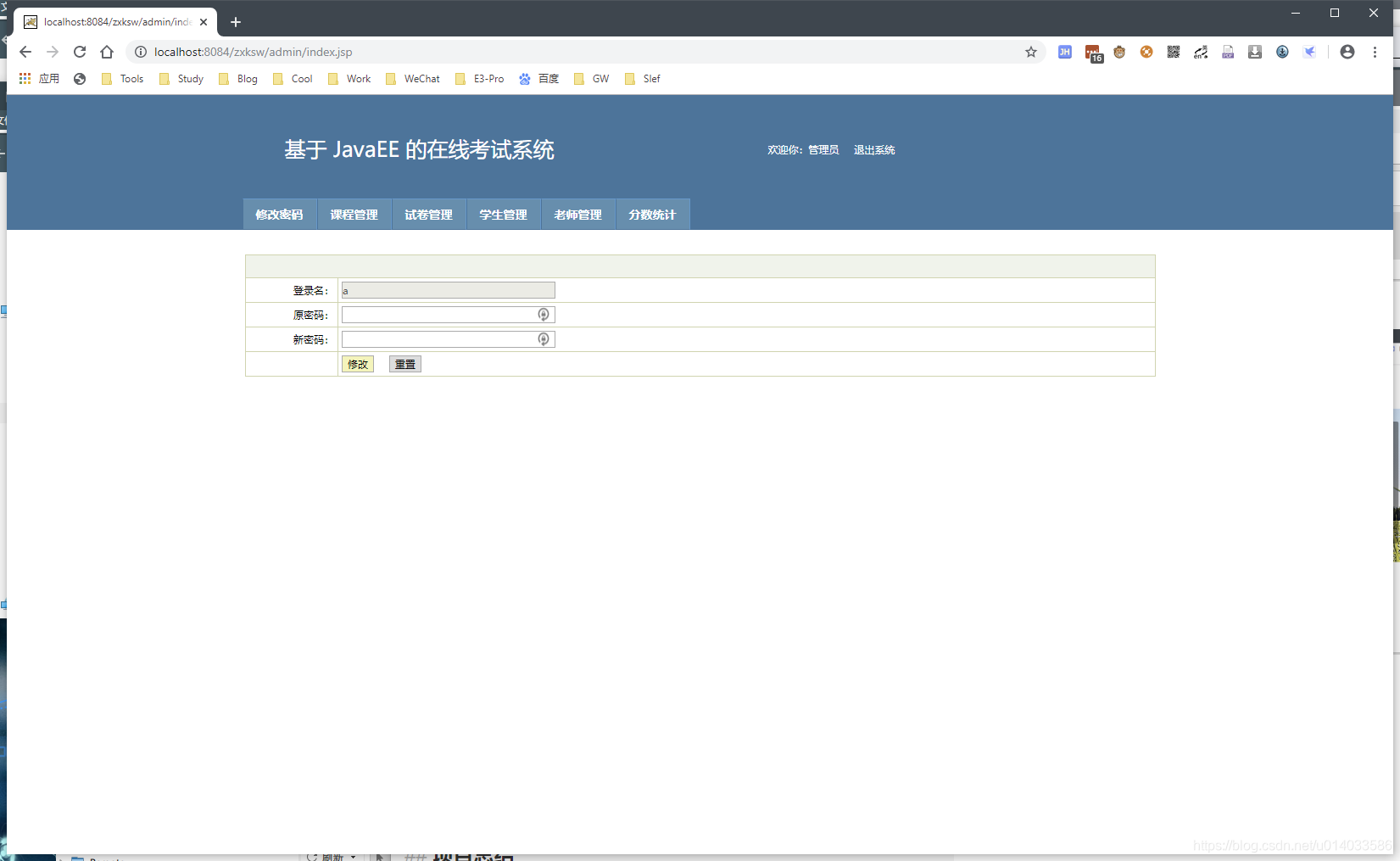Open the blue bird extension icon

pos(1309,52)
